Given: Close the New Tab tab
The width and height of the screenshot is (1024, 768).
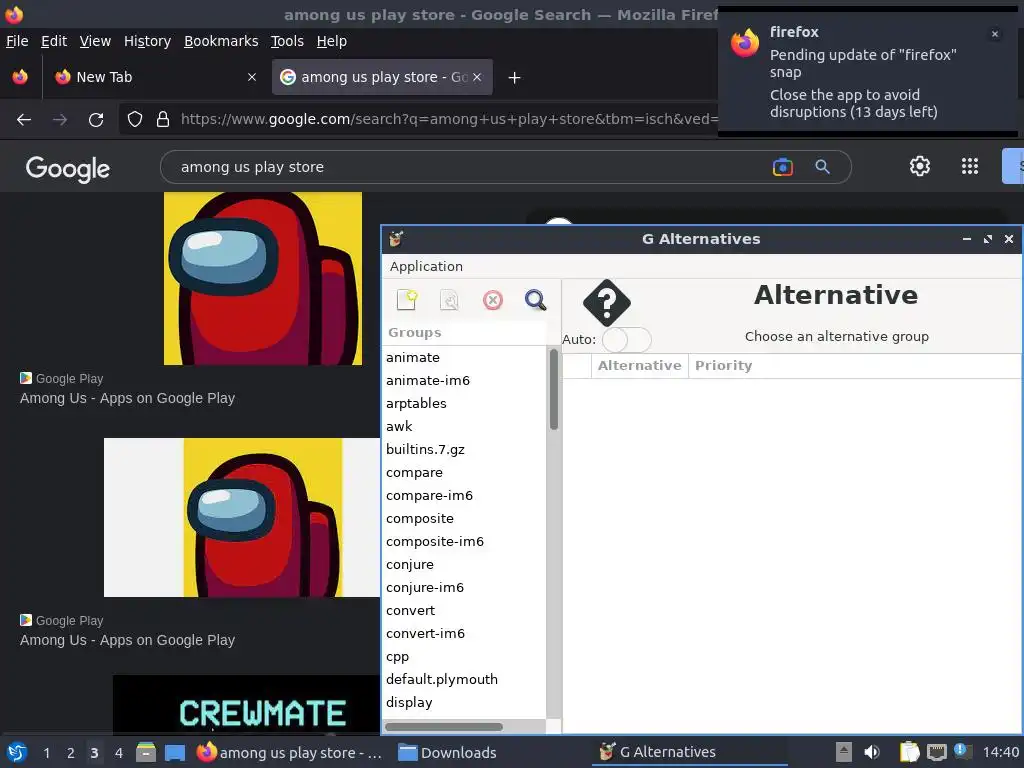Looking at the screenshot, I should click(251, 77).
